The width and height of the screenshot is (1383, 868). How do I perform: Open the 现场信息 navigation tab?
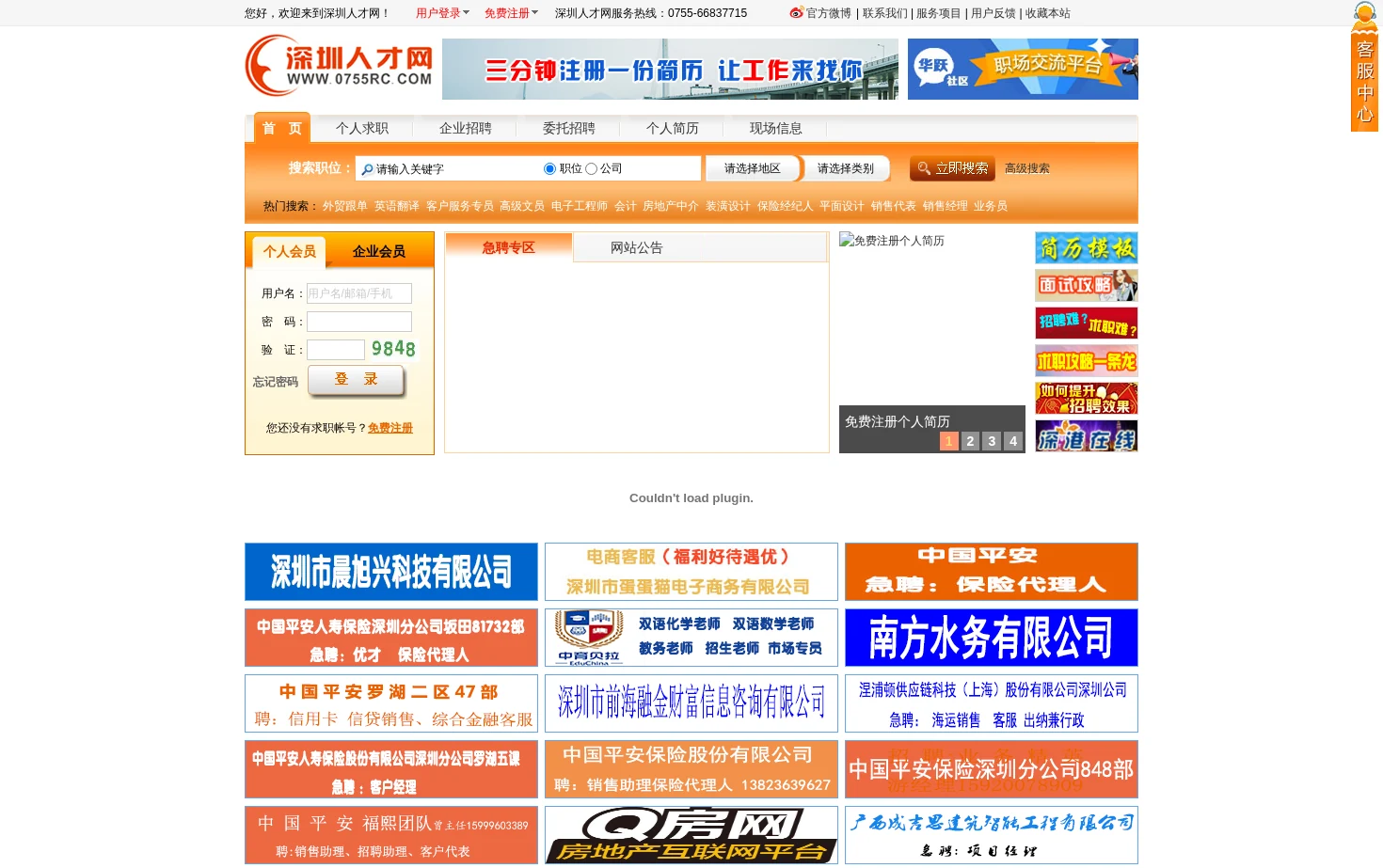click(776, 128)
